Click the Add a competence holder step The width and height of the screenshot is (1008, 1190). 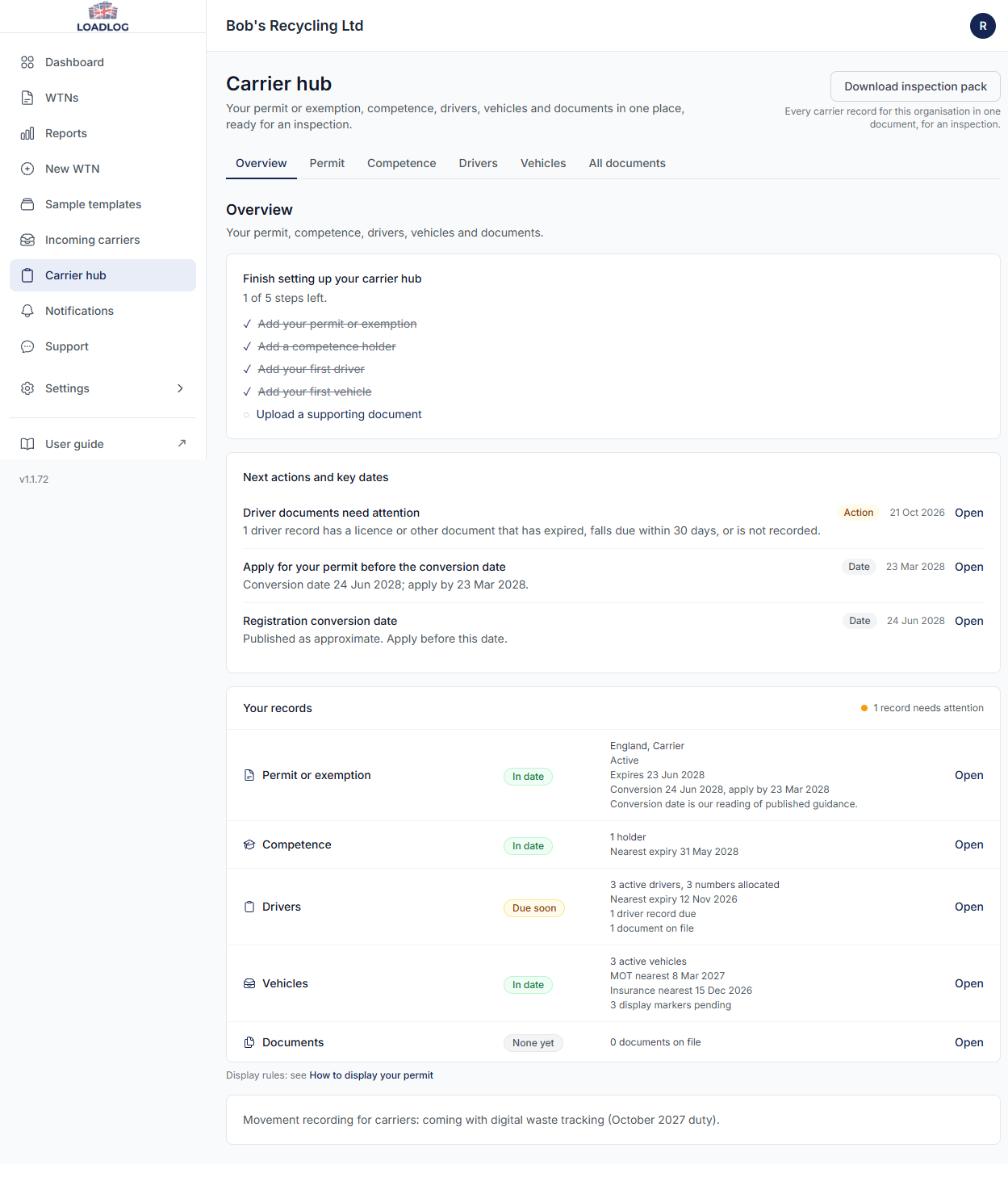327,346
